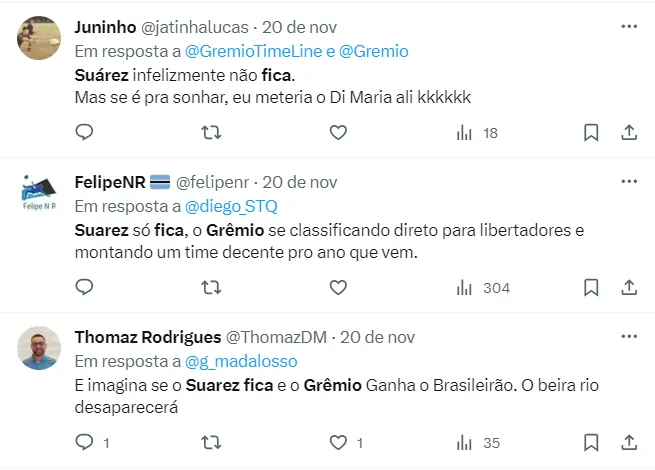Retweet Juninho's Suárez tweet

(211, 132)
